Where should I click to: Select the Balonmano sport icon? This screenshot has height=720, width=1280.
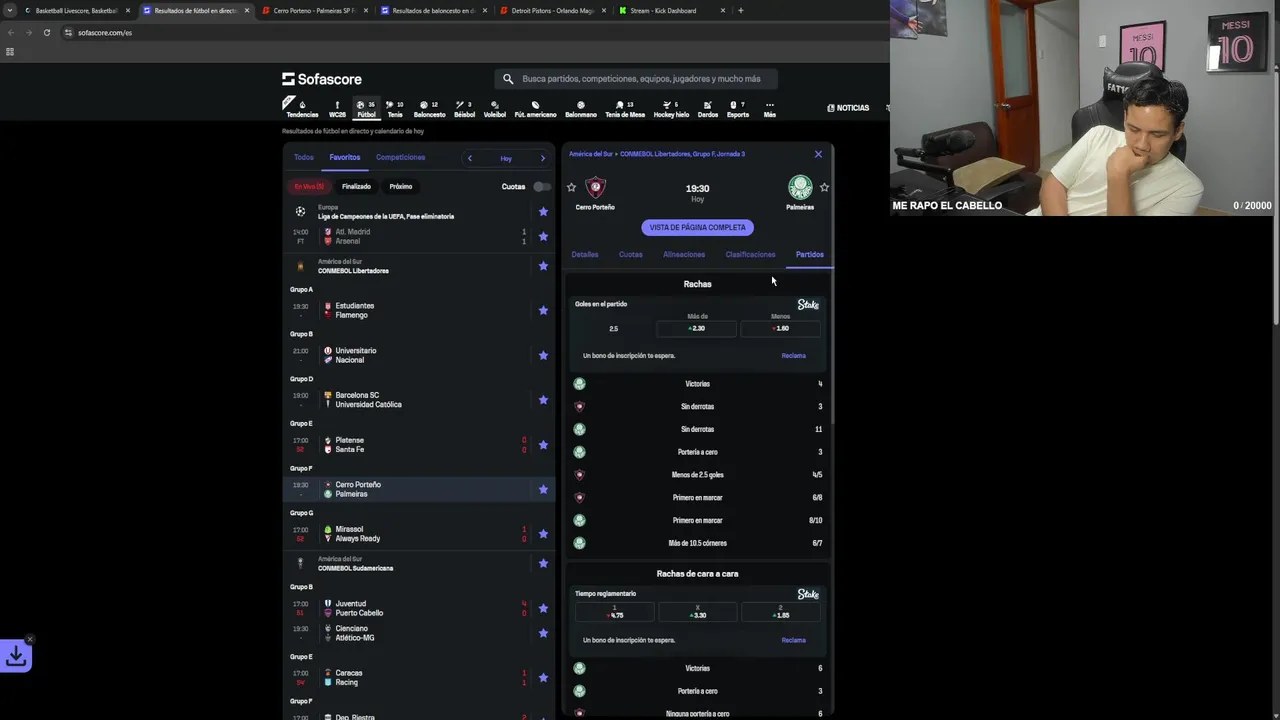(x=580, y=109)
